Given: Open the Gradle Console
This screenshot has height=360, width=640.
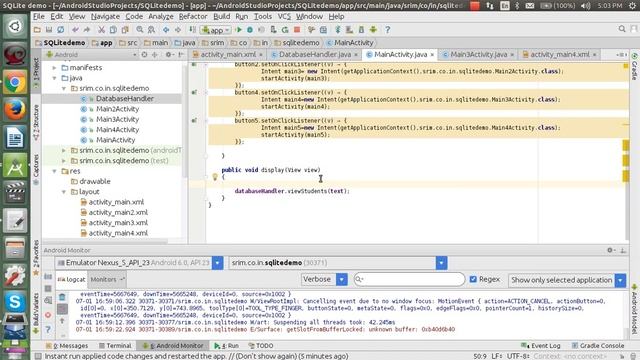Looking at the screenshot, I should [x=598, y=345].
